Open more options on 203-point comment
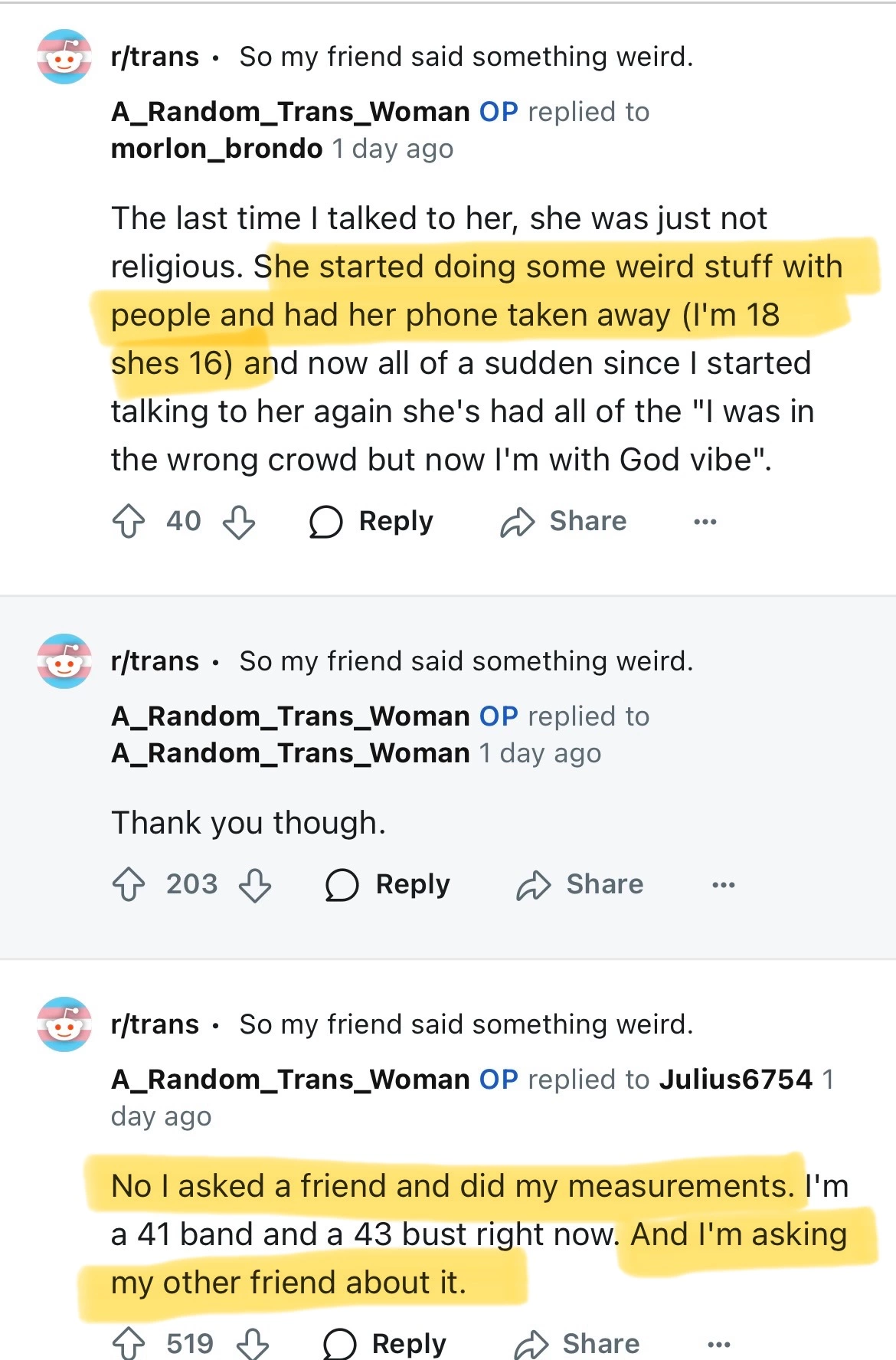Screen dimensions: 896x1360 click(x=723, y=885)
